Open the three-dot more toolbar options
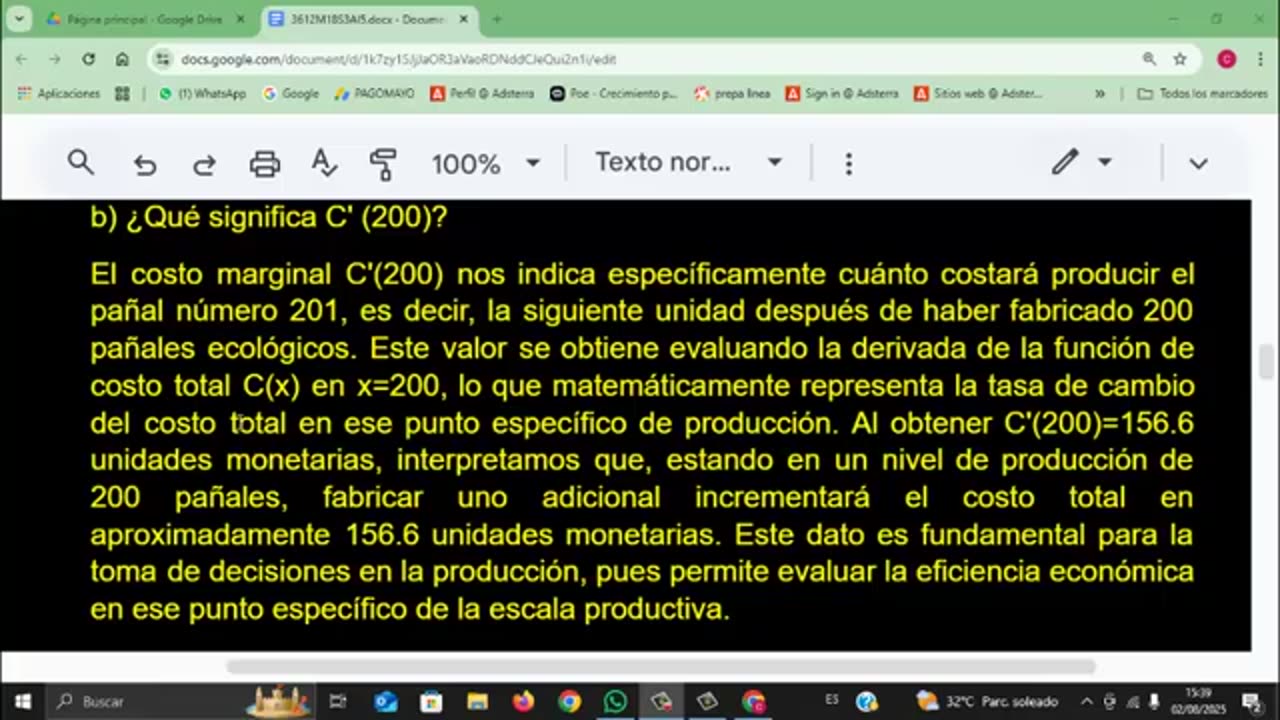The image size is (1280, 720). [x=848, y=164]
